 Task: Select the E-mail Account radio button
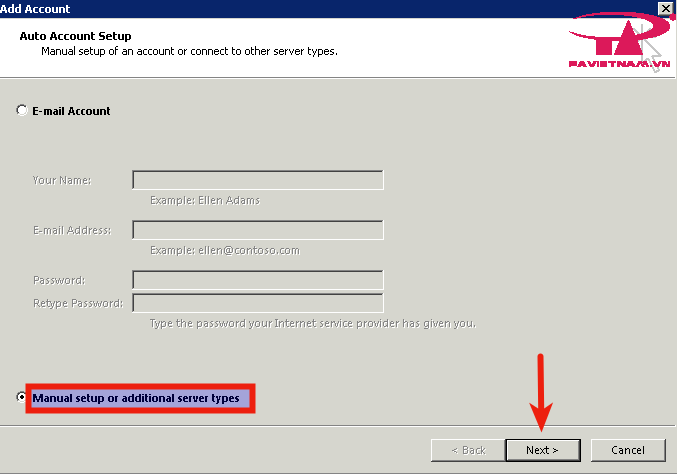pyautogui.click(x=22, y=111)
